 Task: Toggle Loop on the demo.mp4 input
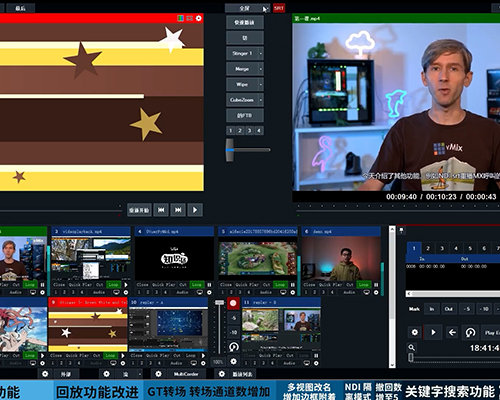coord(363,285)
